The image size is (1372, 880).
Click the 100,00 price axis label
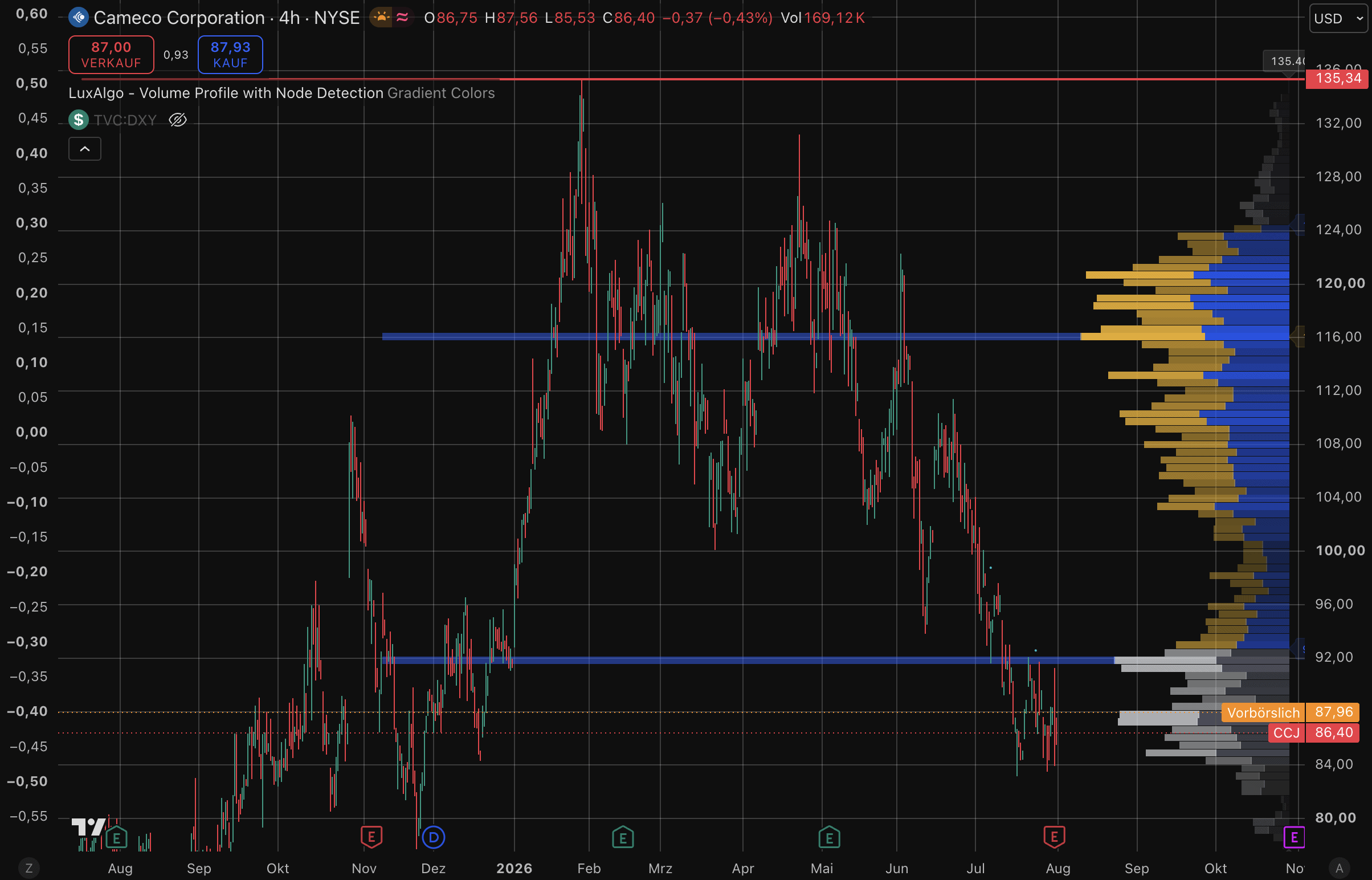click(x=1340, y=551)
